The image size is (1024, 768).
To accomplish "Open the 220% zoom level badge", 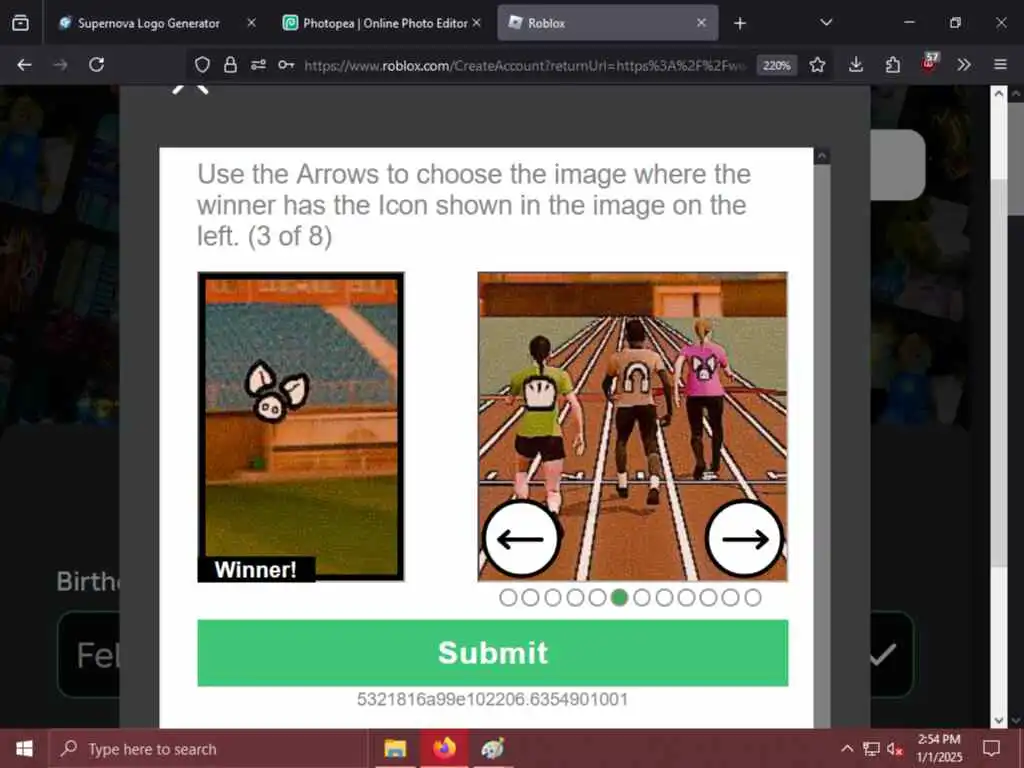I will pyautogui.click(x=776, y=65).
